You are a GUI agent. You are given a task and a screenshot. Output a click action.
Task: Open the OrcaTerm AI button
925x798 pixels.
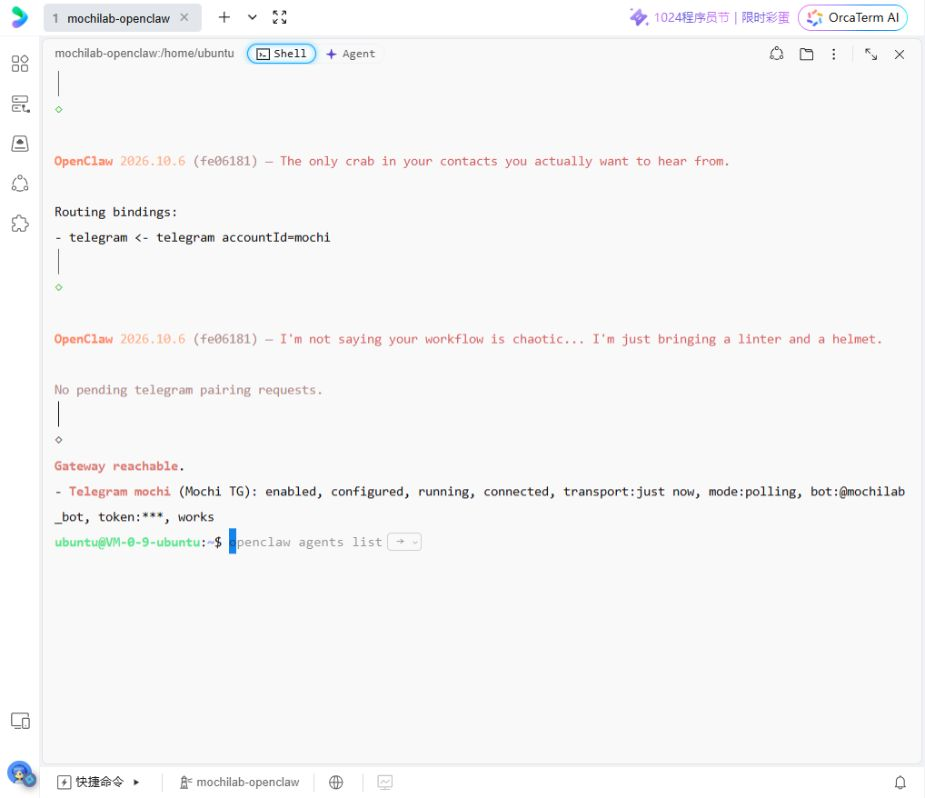tap(852, 18)
